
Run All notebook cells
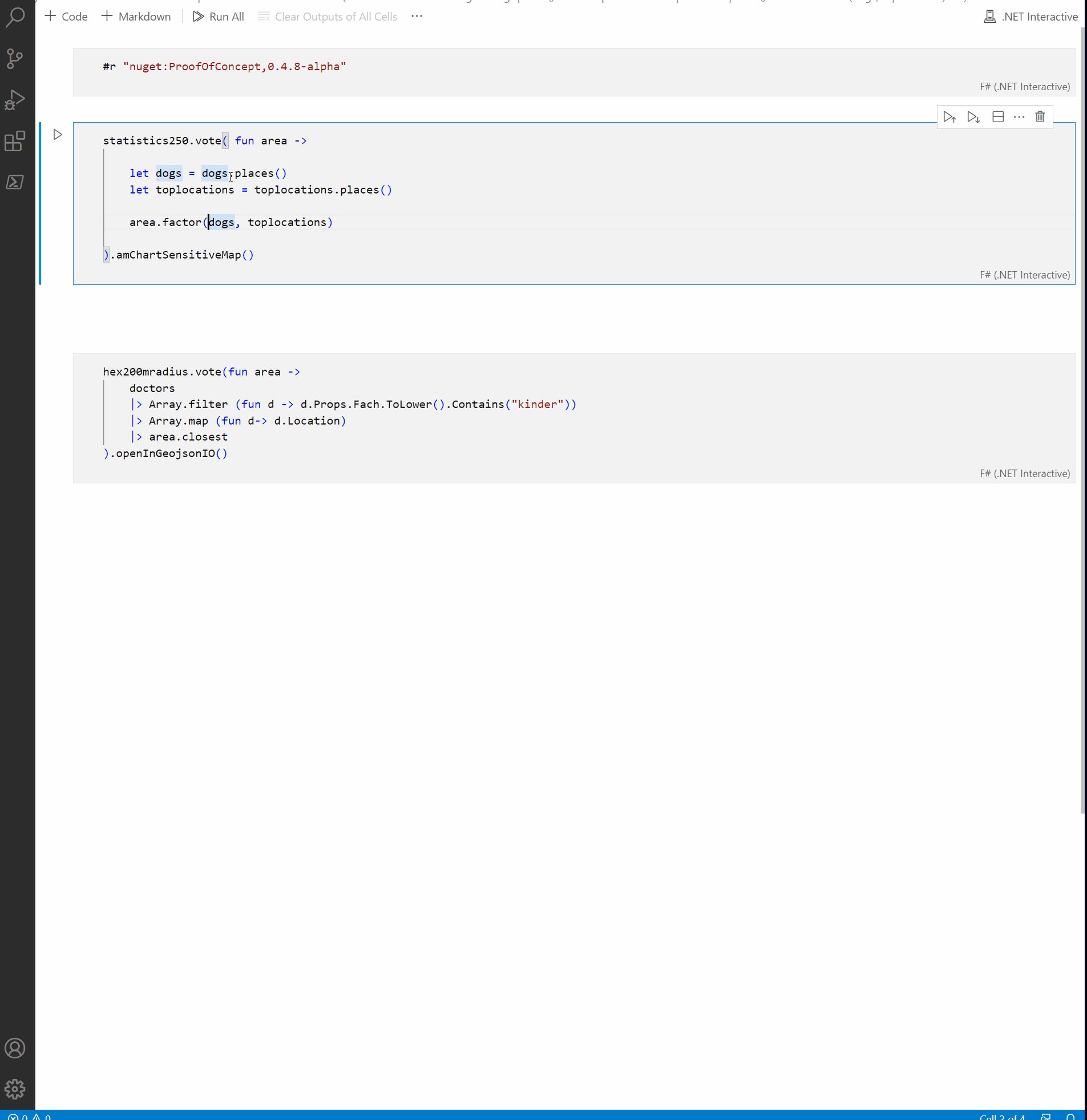point(219,17)
